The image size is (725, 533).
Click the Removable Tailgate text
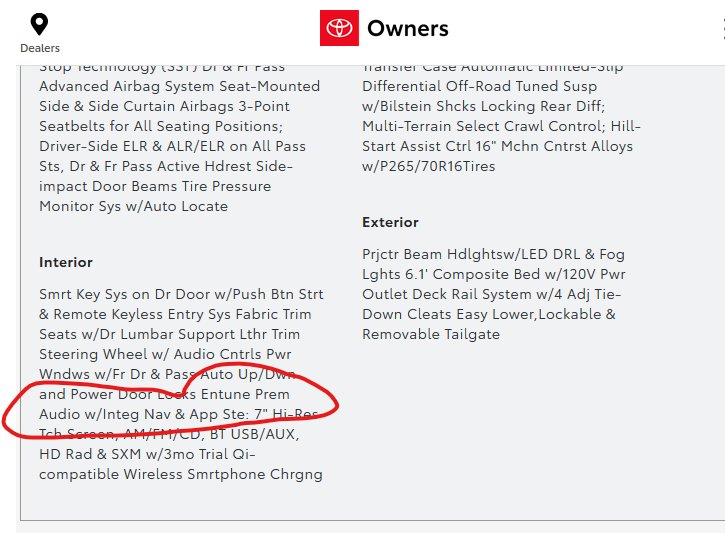431,334
